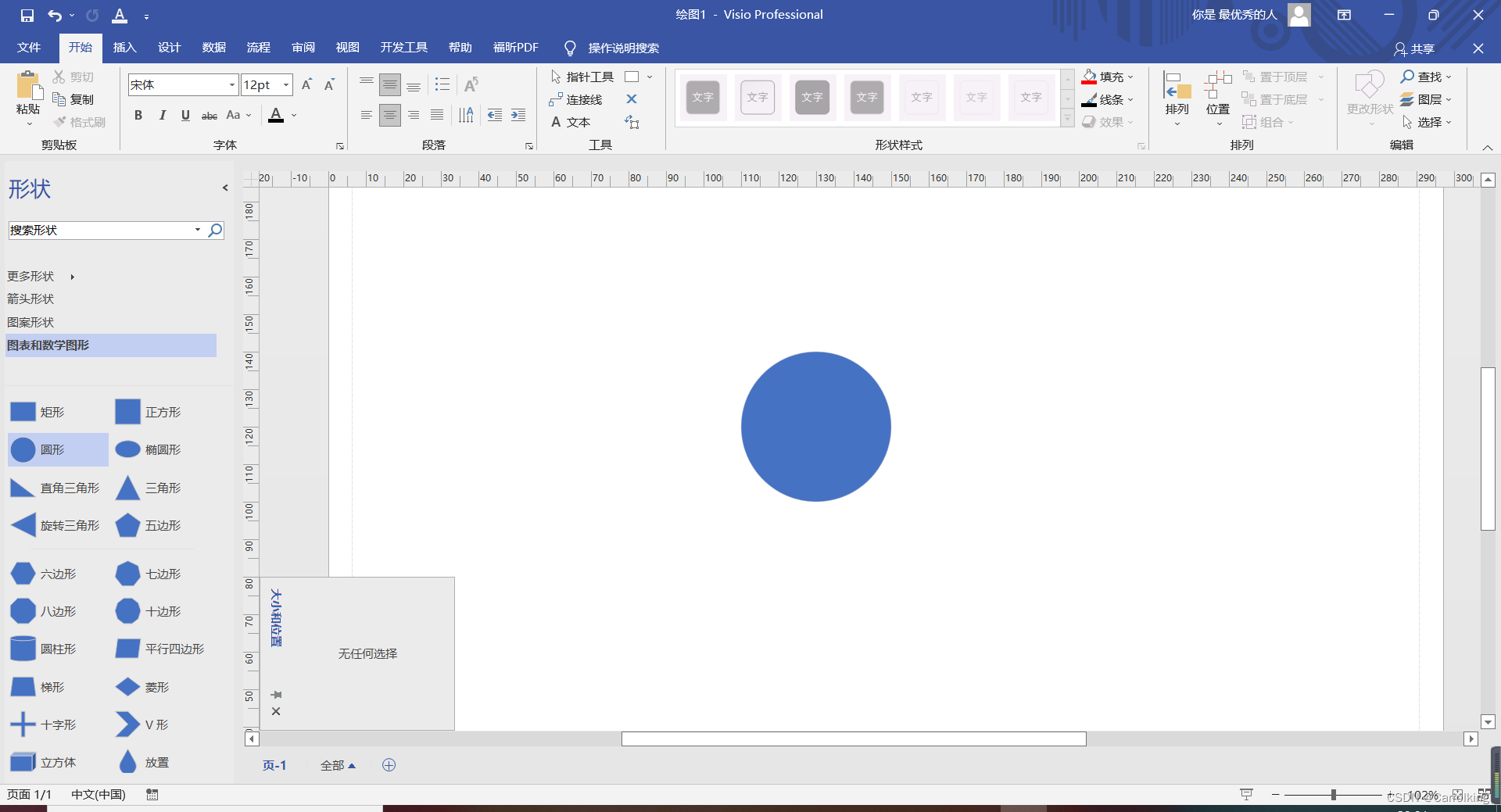Toggle italic text formatting
Screen dimensions: 1501x812
click(x=162, y=116)
